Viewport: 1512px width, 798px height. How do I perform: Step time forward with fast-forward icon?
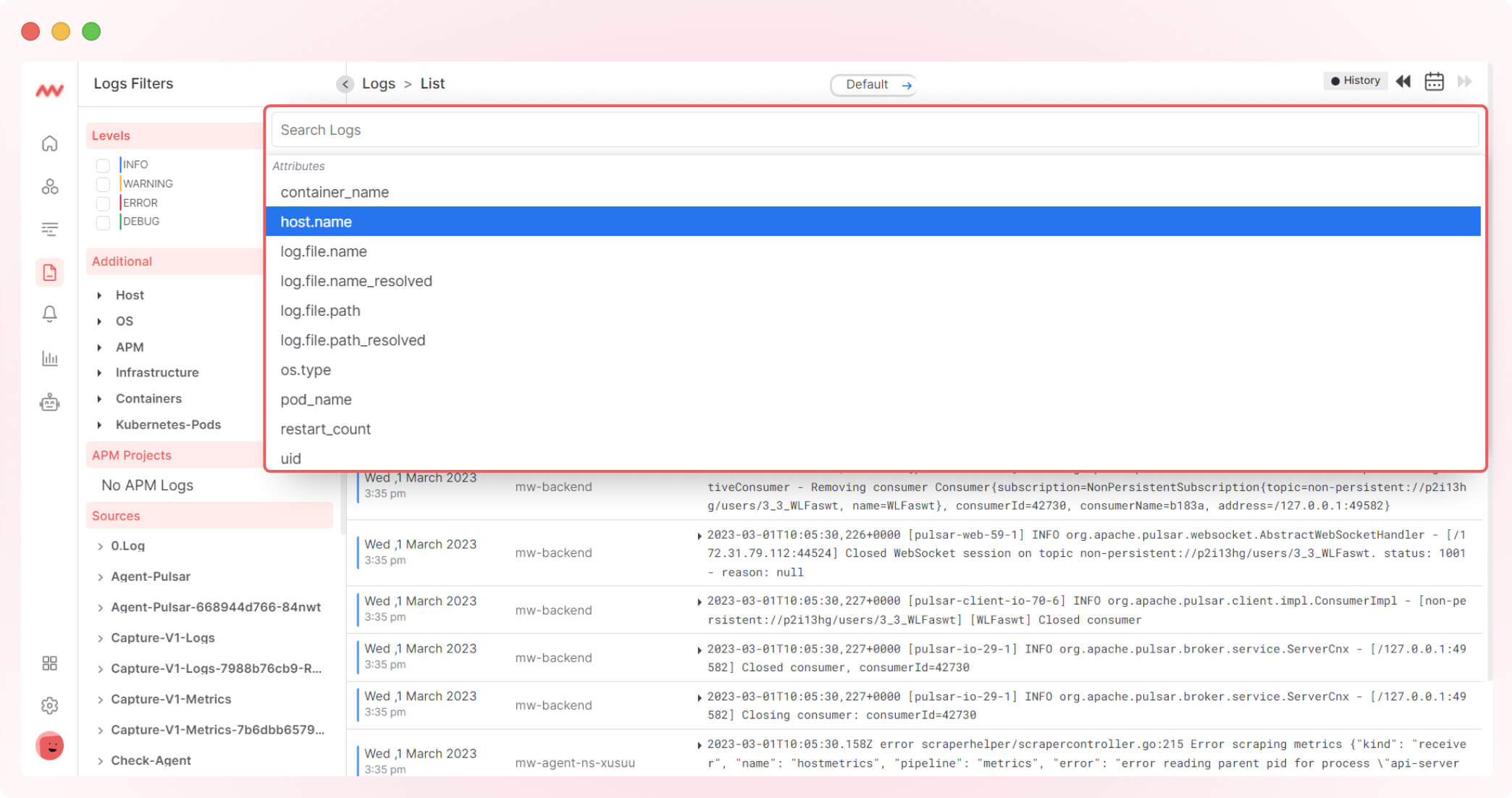click(1464, 81)
